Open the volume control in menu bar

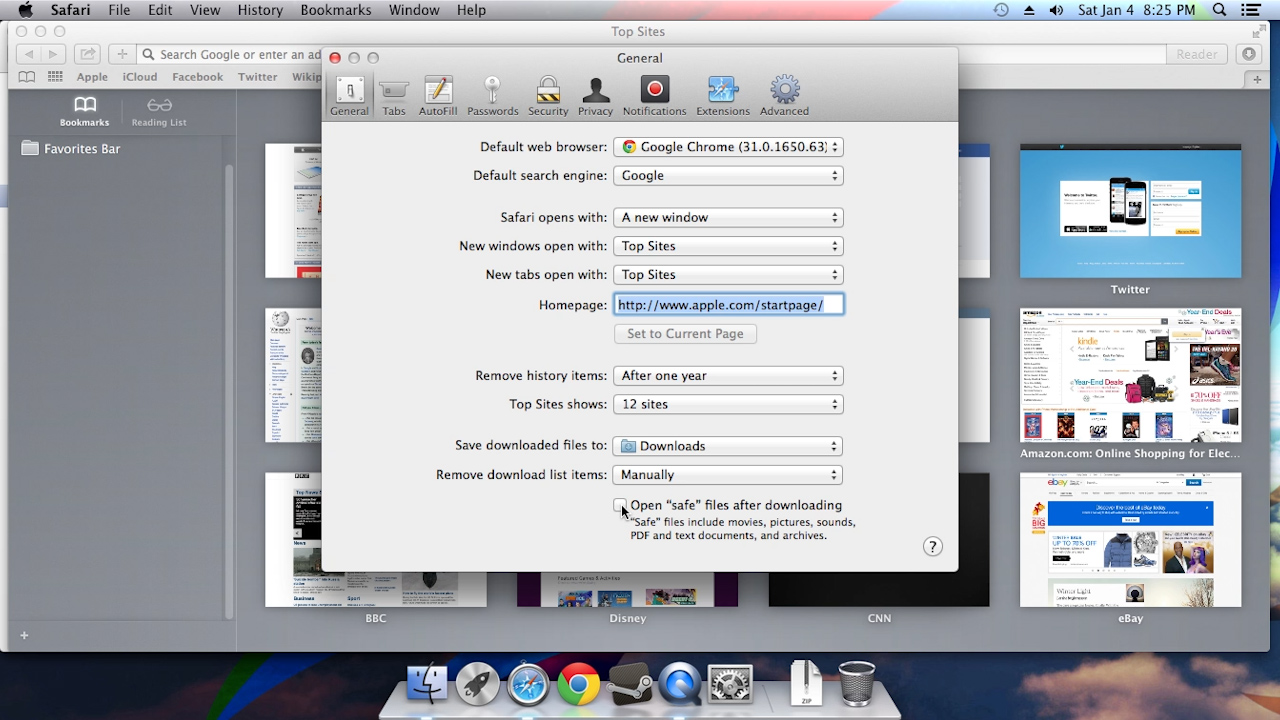click(1057, 10)
